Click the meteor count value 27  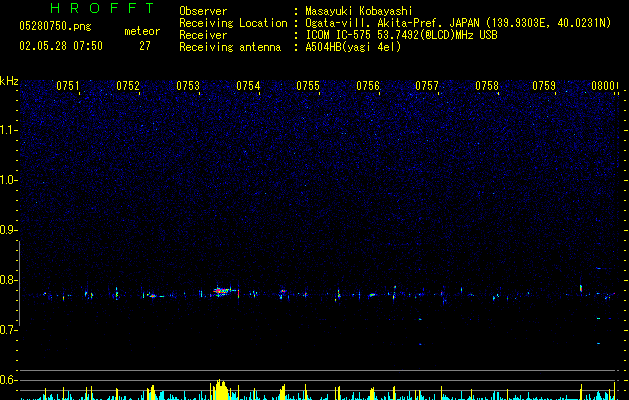pyautogui.click(x=145, y=46)
